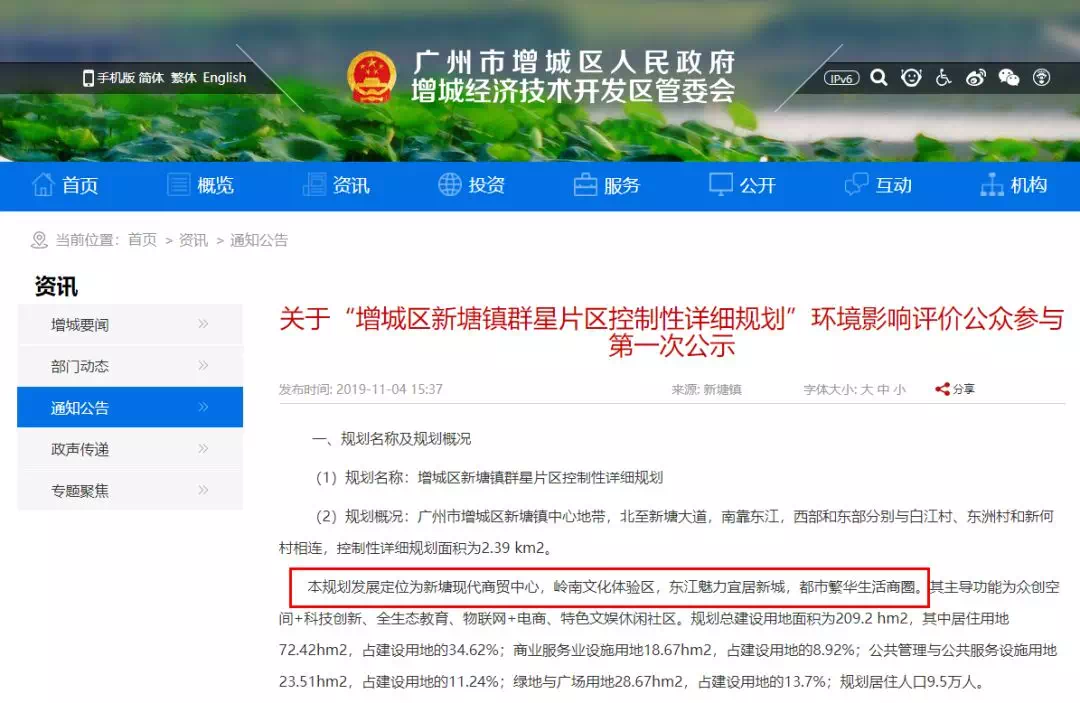
Task: Open the 首页 home navigation item
Action: 66,185
